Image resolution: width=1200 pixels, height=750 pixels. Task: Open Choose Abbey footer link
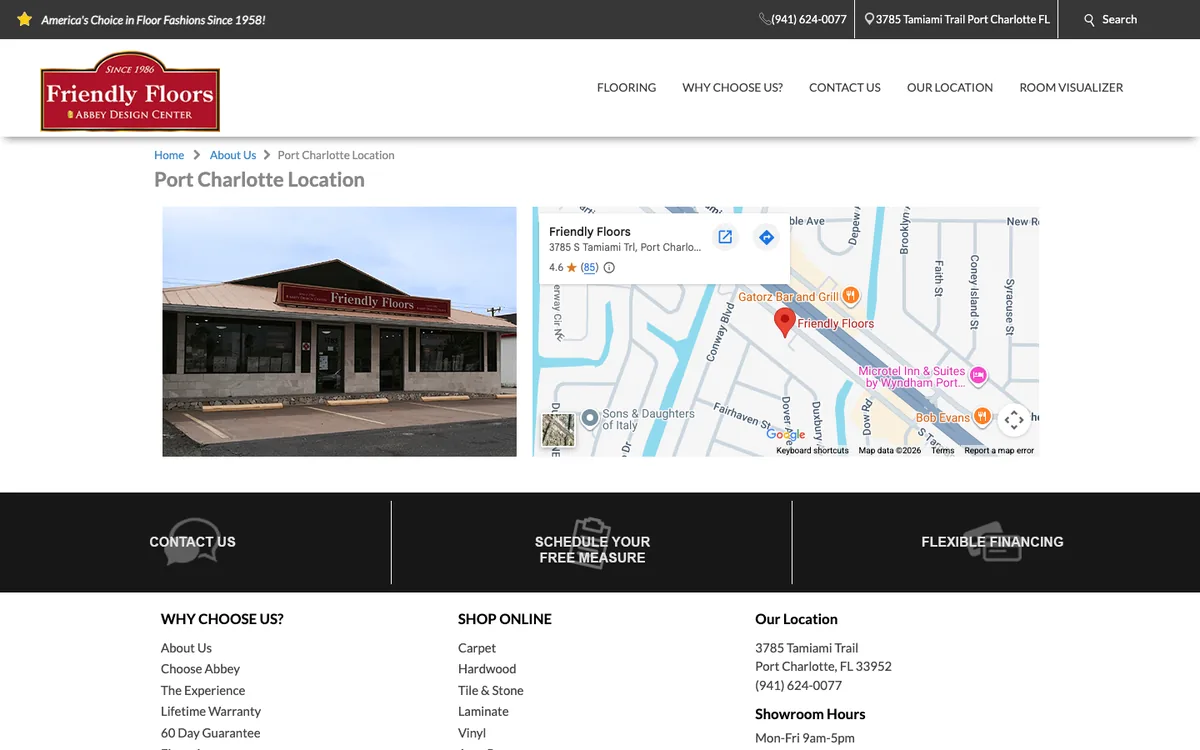point(200,669)
